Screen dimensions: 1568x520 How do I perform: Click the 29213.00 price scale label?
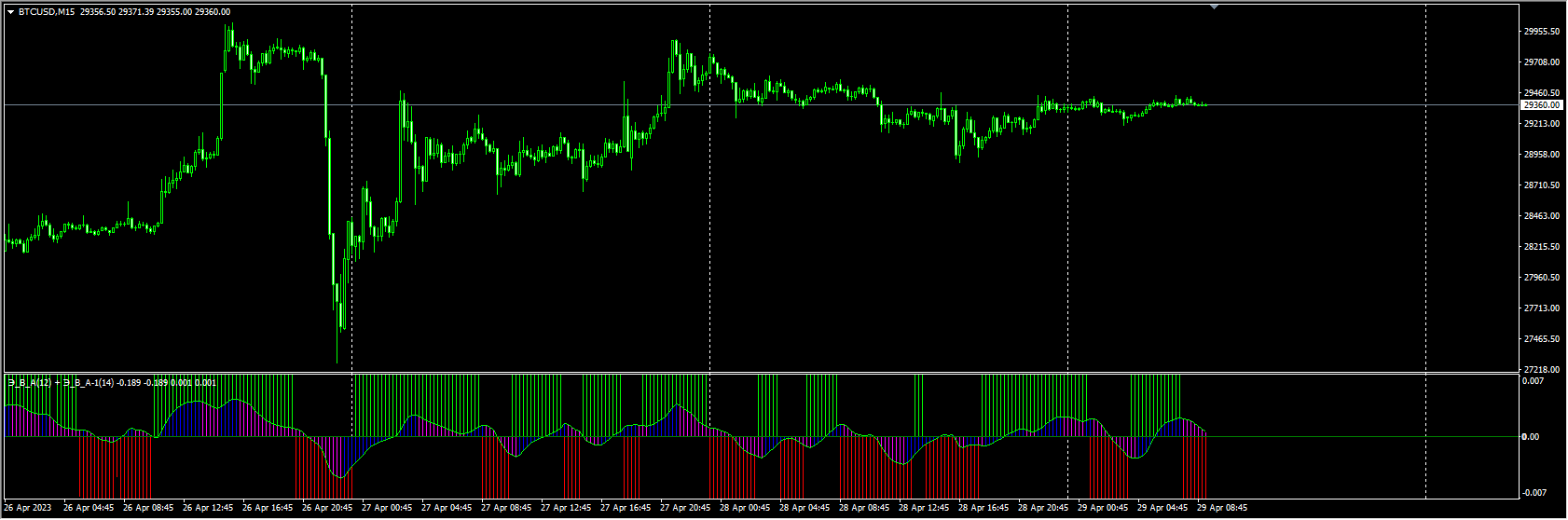point(1542,124)
